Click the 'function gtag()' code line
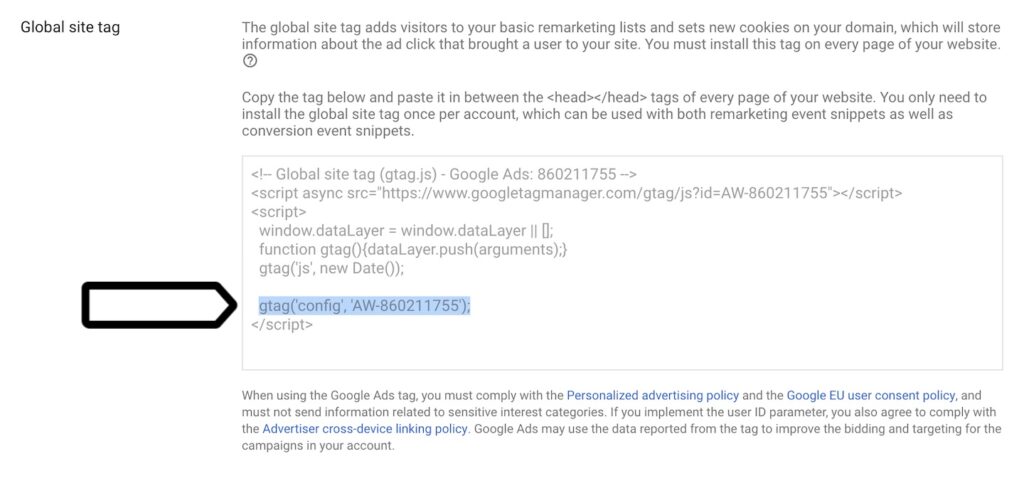1024x481 pixels. 413,249
